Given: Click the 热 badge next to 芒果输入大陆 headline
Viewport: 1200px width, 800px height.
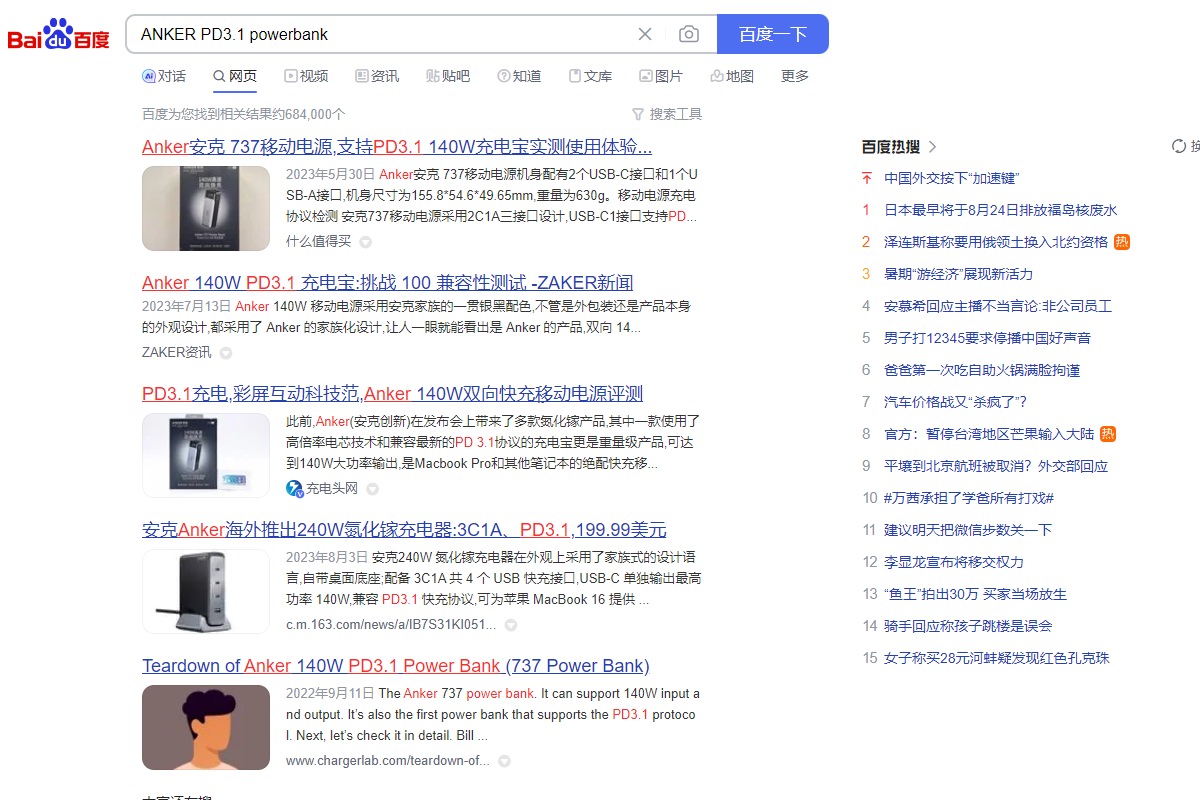Looking at the screenshot, I should [x=1108, y=434].
